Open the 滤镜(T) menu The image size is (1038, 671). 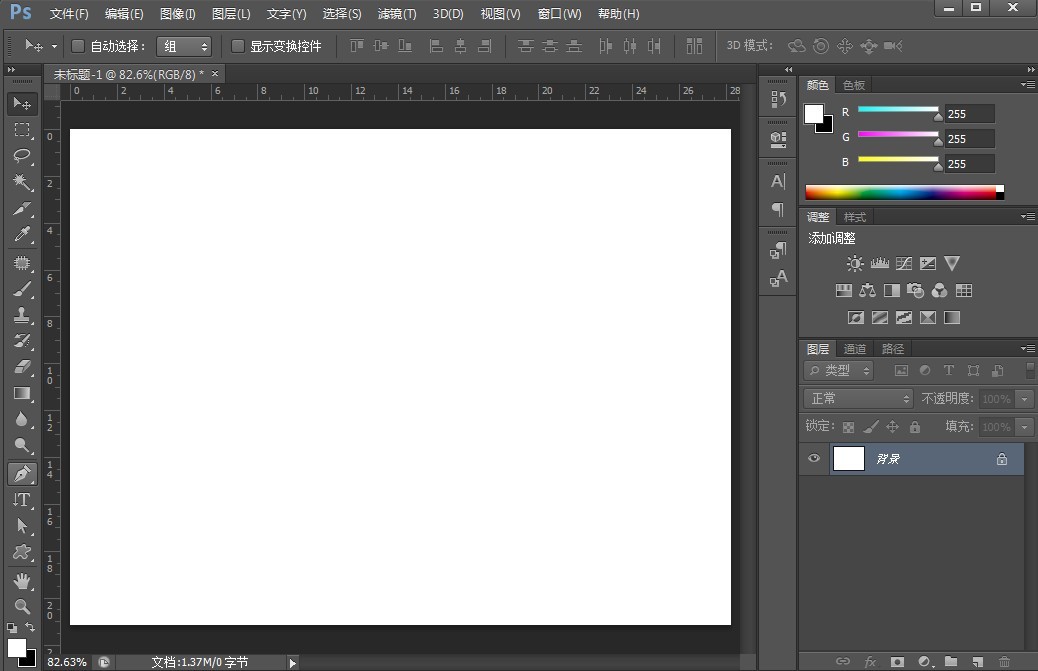pyautogui.click(x=396, y=14)
